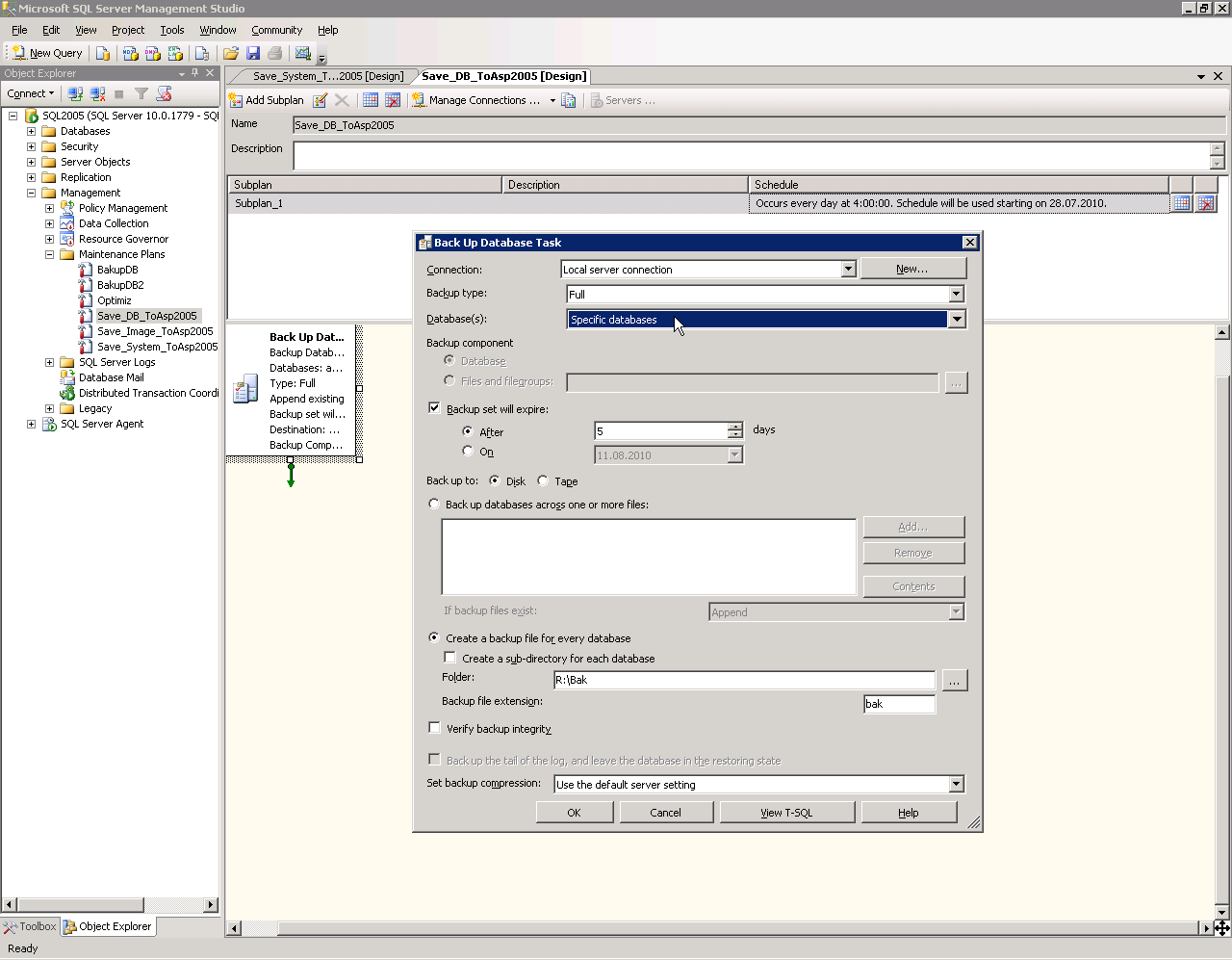Click the Backup file extension field
The height and width of the screenshot is (960, 1232).
click(x=899, y=704)
